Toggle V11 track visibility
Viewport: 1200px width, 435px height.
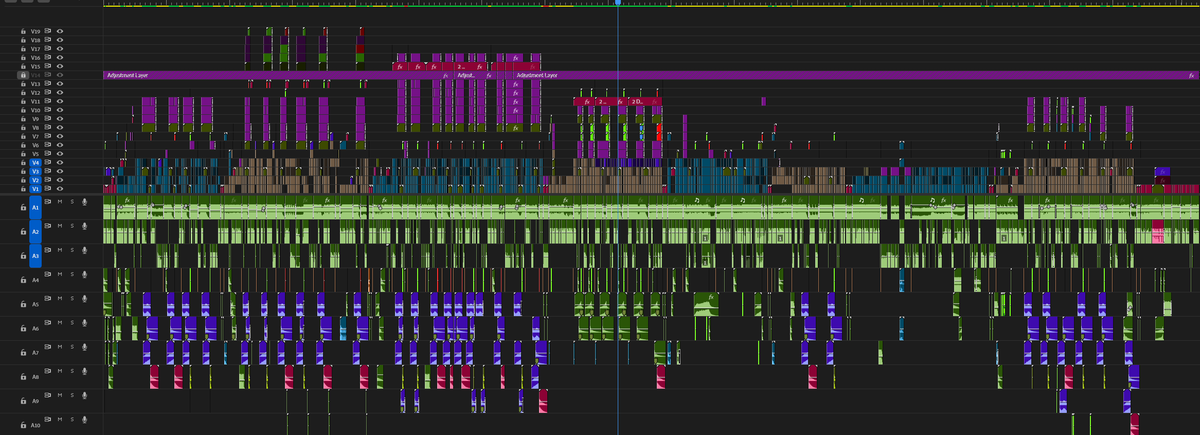click(x=60, y=101)
